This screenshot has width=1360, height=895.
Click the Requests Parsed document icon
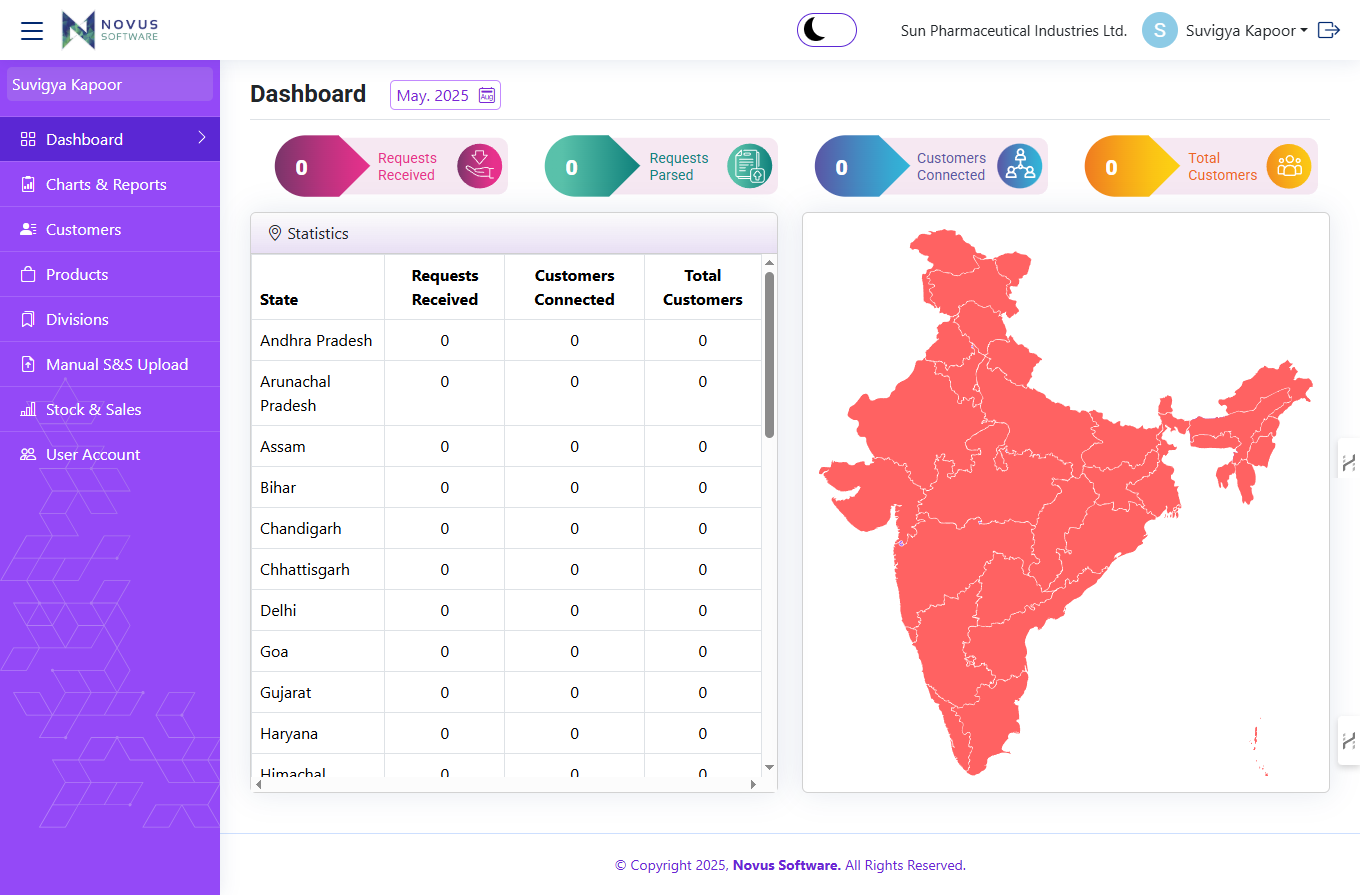(x=749, y=166)
